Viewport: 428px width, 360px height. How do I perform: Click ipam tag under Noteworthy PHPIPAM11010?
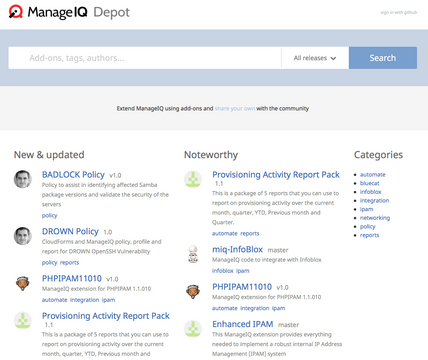coord(279,308)
